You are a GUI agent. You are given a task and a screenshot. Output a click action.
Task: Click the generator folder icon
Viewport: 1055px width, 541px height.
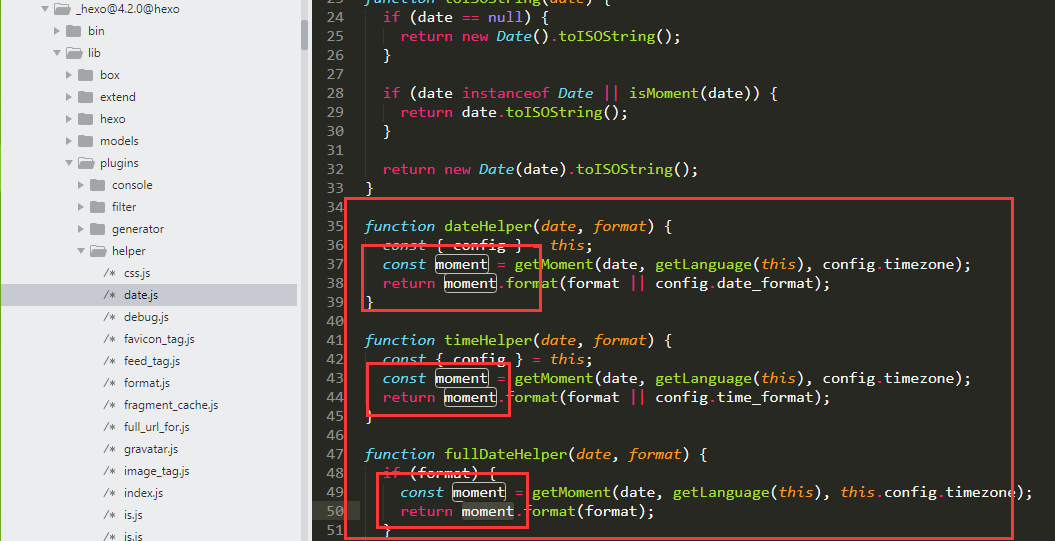[98, 229]
